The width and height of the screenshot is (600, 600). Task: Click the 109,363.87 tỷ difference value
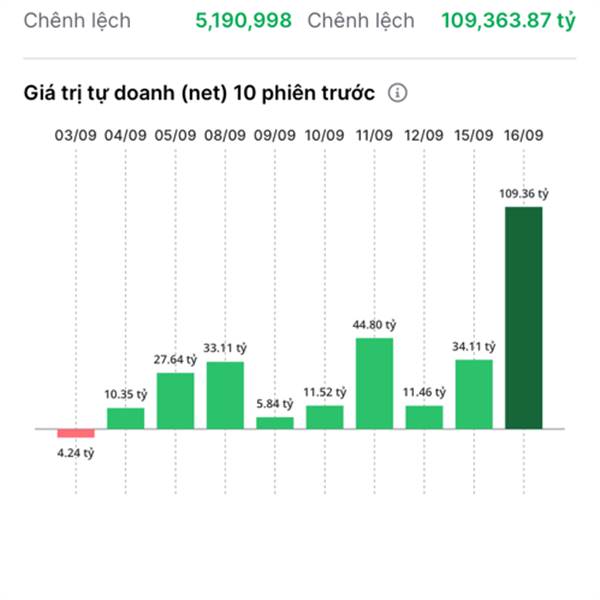[508, 21]
